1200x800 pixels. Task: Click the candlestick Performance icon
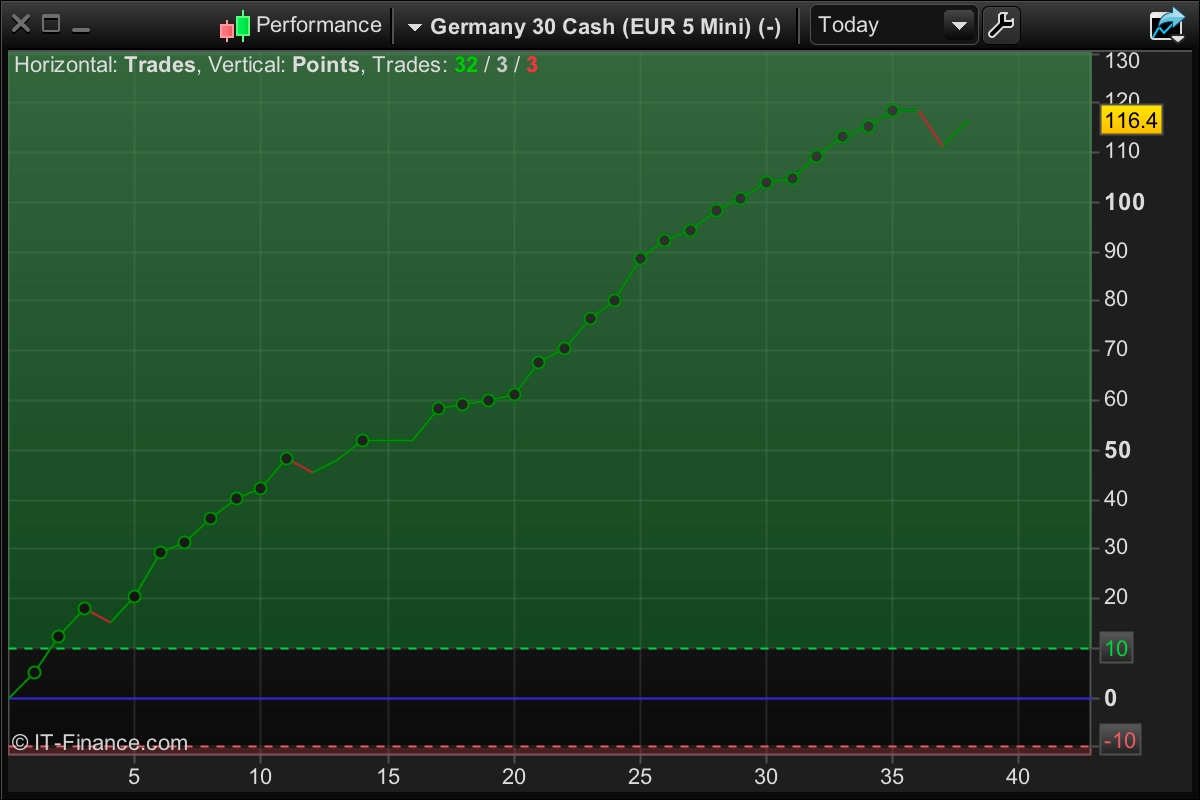point(236,26)
